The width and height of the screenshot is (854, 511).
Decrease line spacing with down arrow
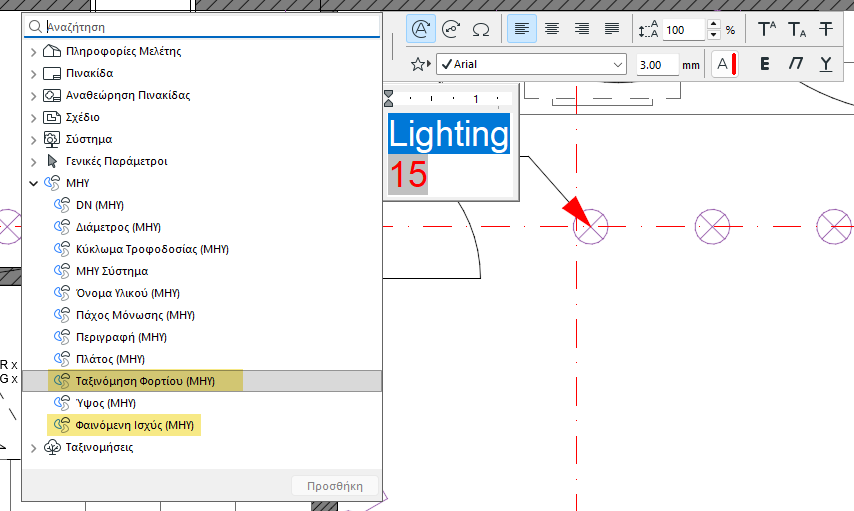pos(713,35)
